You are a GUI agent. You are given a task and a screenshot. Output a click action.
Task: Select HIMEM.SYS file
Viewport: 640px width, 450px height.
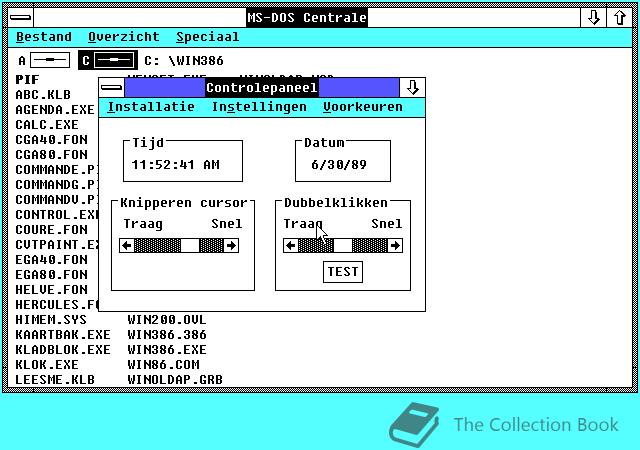pyautogui.click(x=51, y=320)
